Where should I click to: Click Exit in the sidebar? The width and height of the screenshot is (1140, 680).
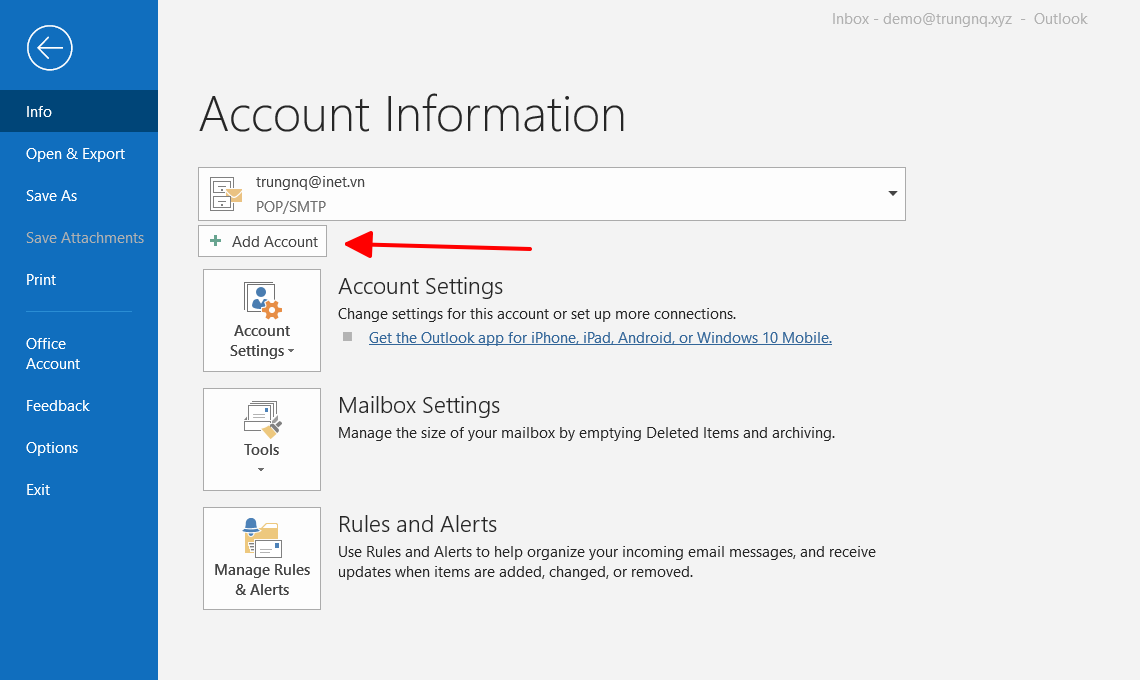[79, 489]
